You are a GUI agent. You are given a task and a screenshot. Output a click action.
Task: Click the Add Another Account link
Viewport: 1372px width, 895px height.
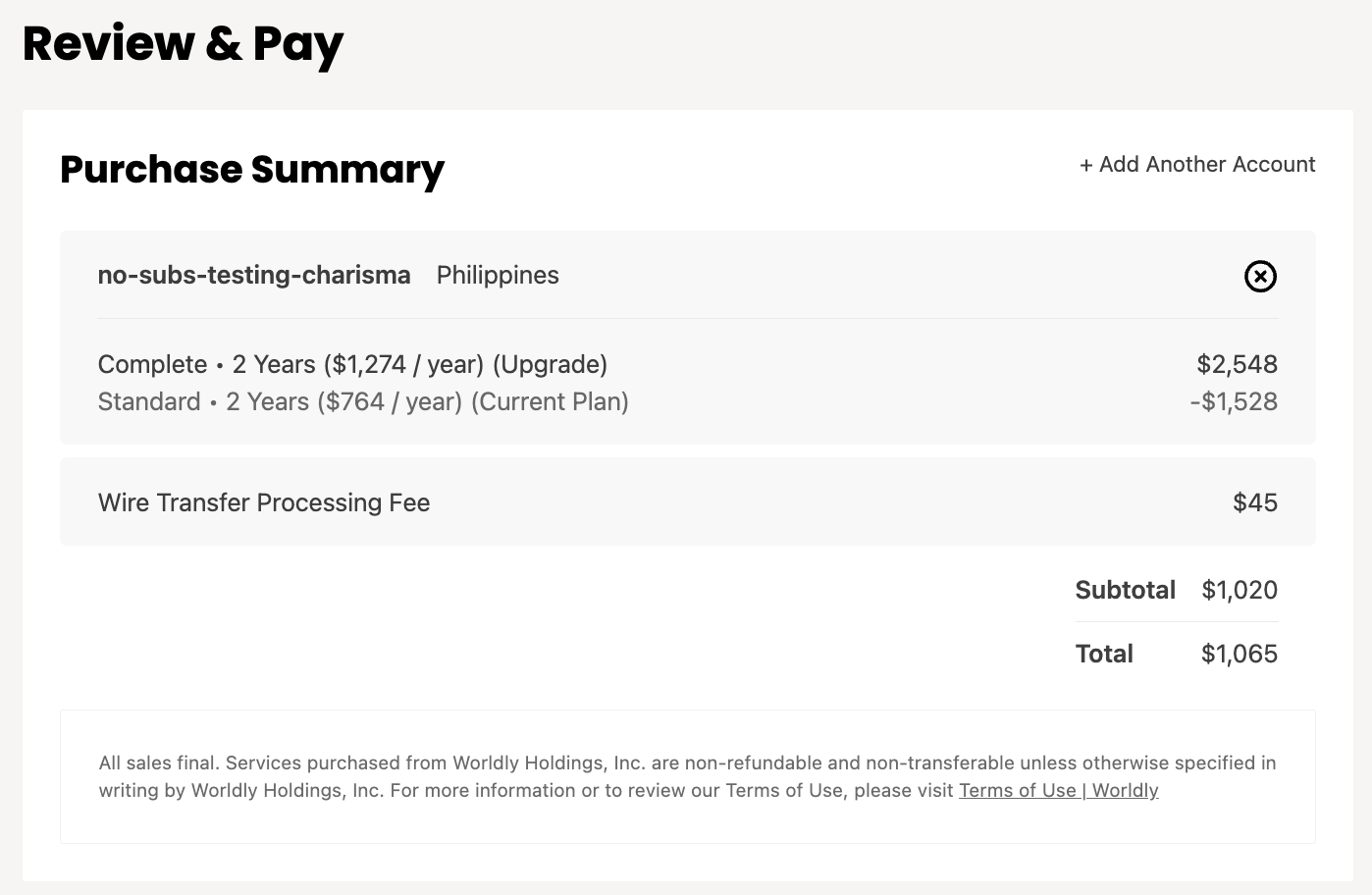pos(1206,165)
